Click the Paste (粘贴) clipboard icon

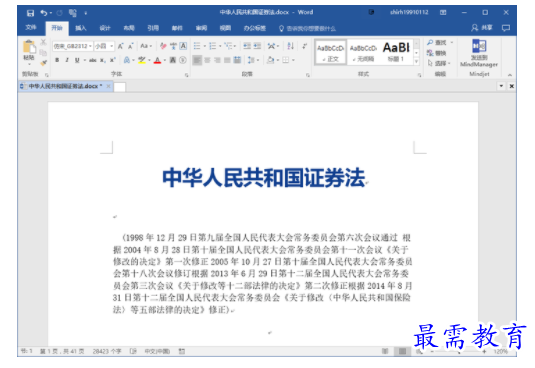(29, 47)
